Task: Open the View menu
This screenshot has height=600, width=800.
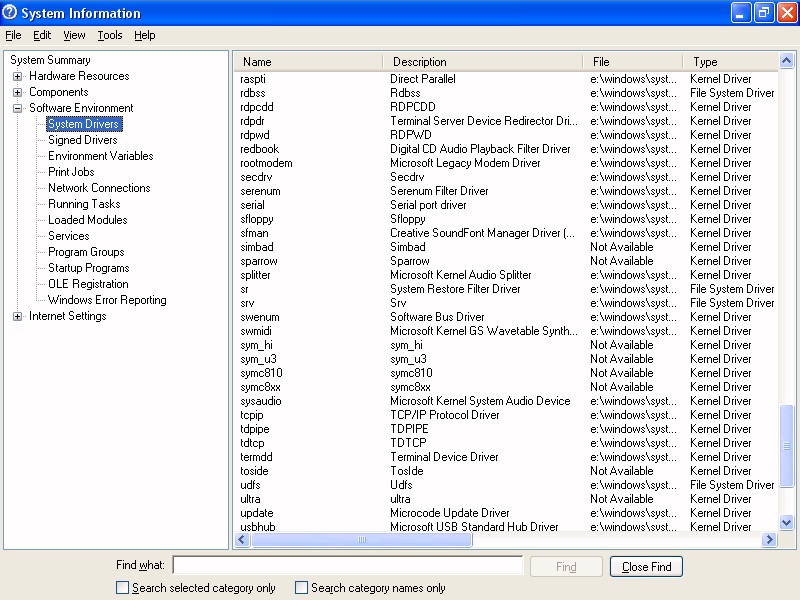Action: pyautogui.click(x=74, y=35)
